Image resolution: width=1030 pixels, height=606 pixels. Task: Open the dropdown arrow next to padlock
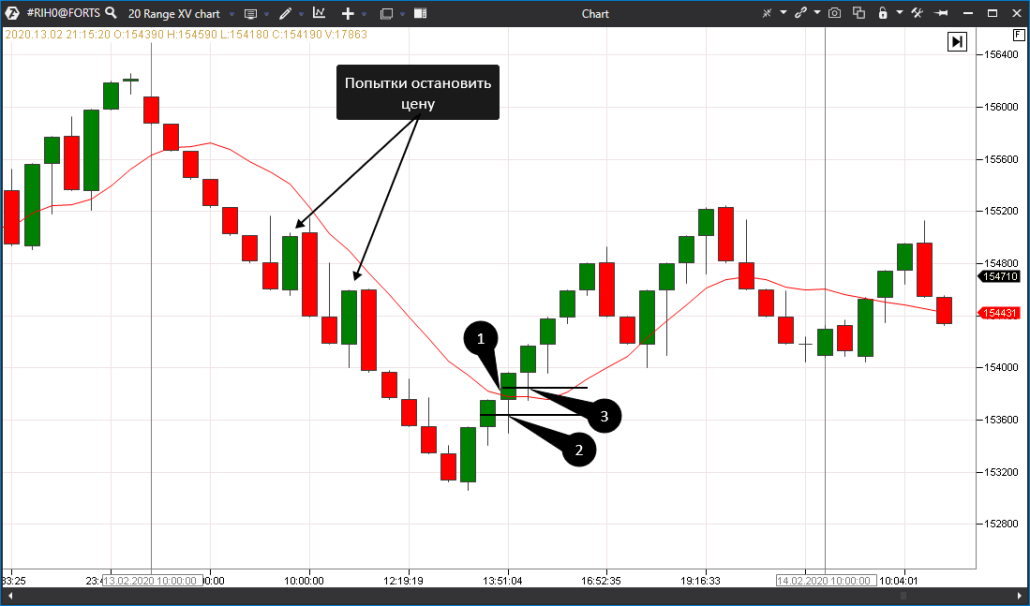898,15
